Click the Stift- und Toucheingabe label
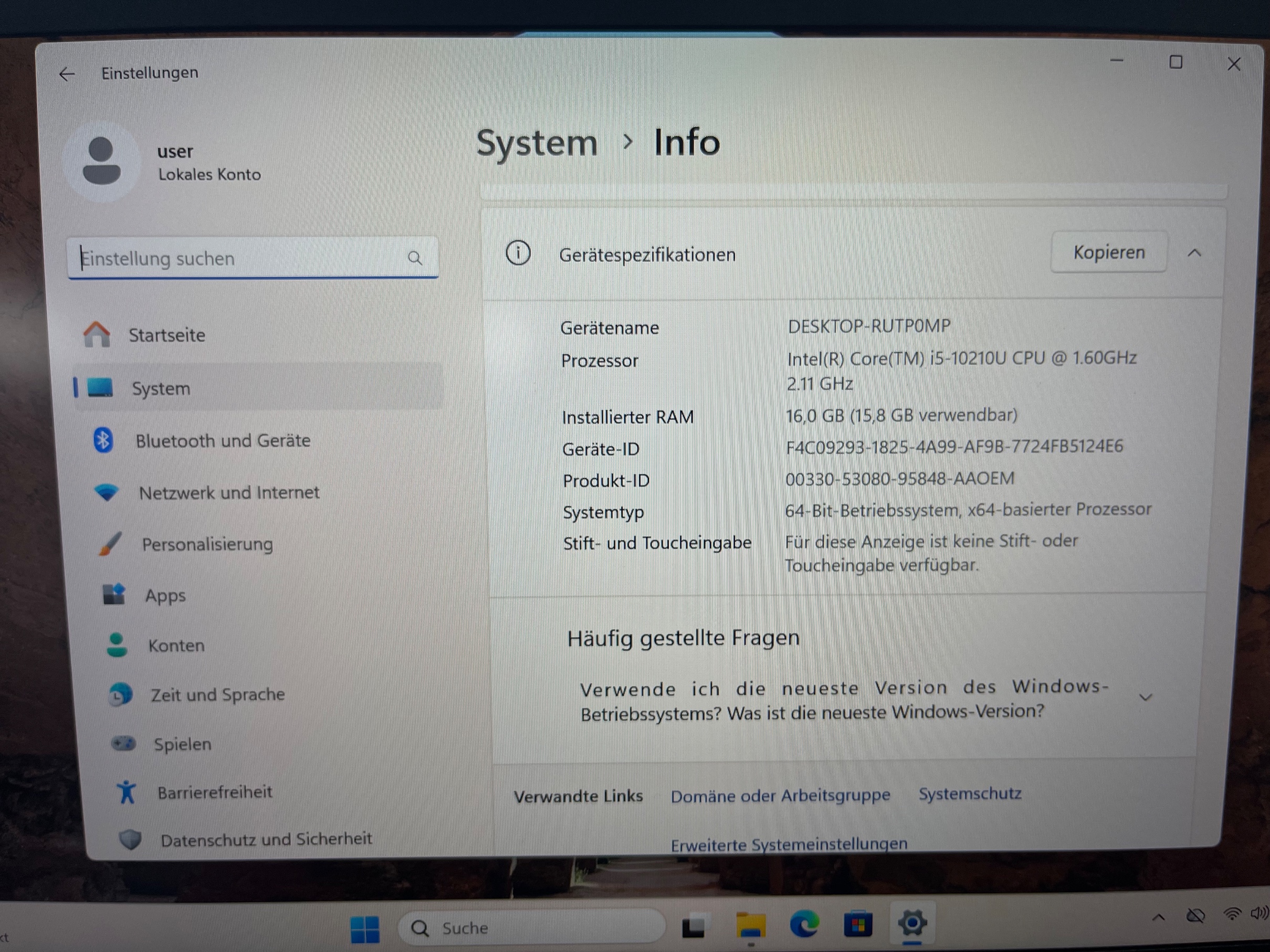Image resolution: width=1270 pixels, height=952 pixels. tap(657, 543)
